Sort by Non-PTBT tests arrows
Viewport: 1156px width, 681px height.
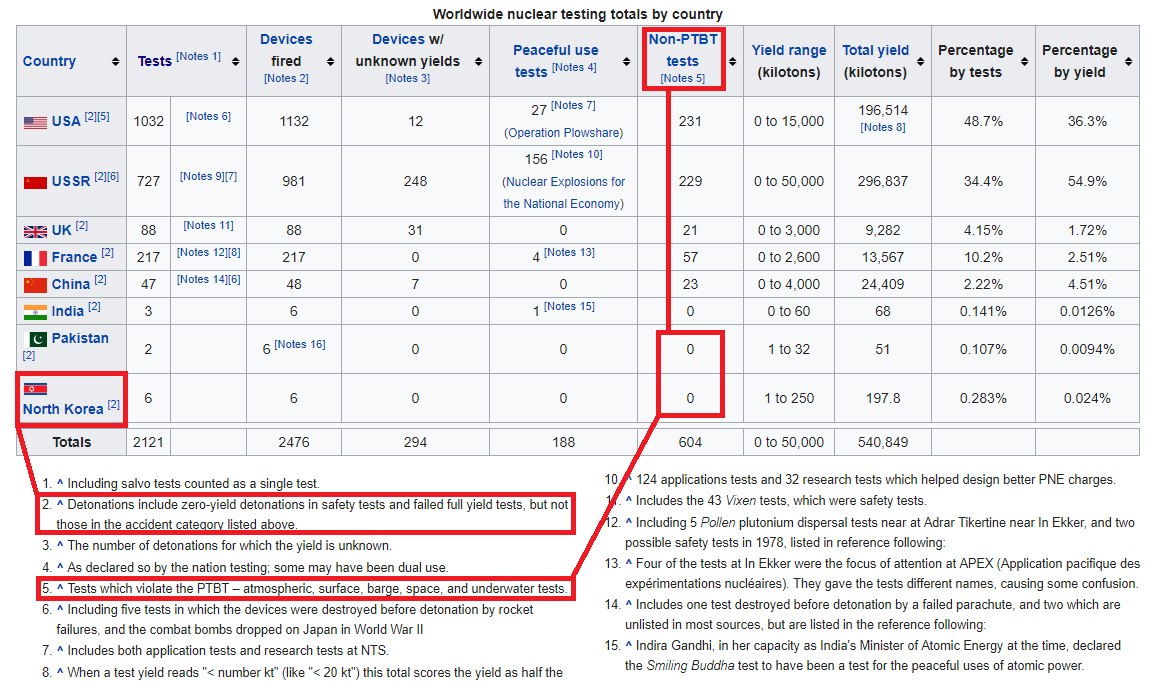(733, 62)
